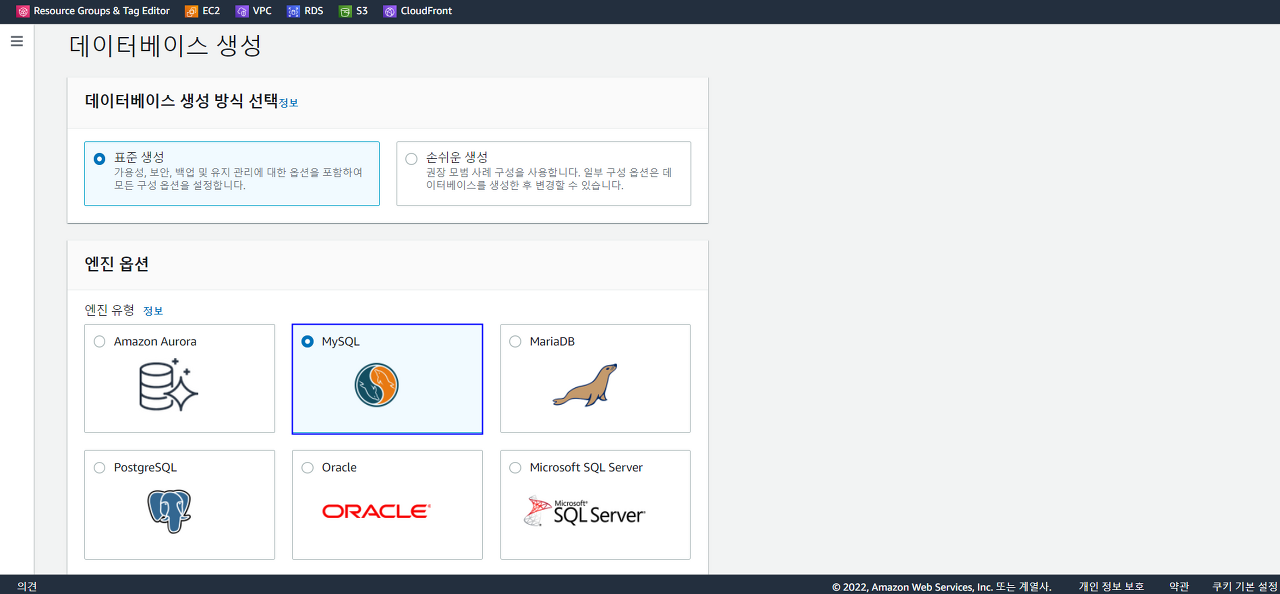This screenshot has height=594, width=1280.
Task: Open the RDS shortcut label
Action: pyautogui.click(x=314, y=11)
